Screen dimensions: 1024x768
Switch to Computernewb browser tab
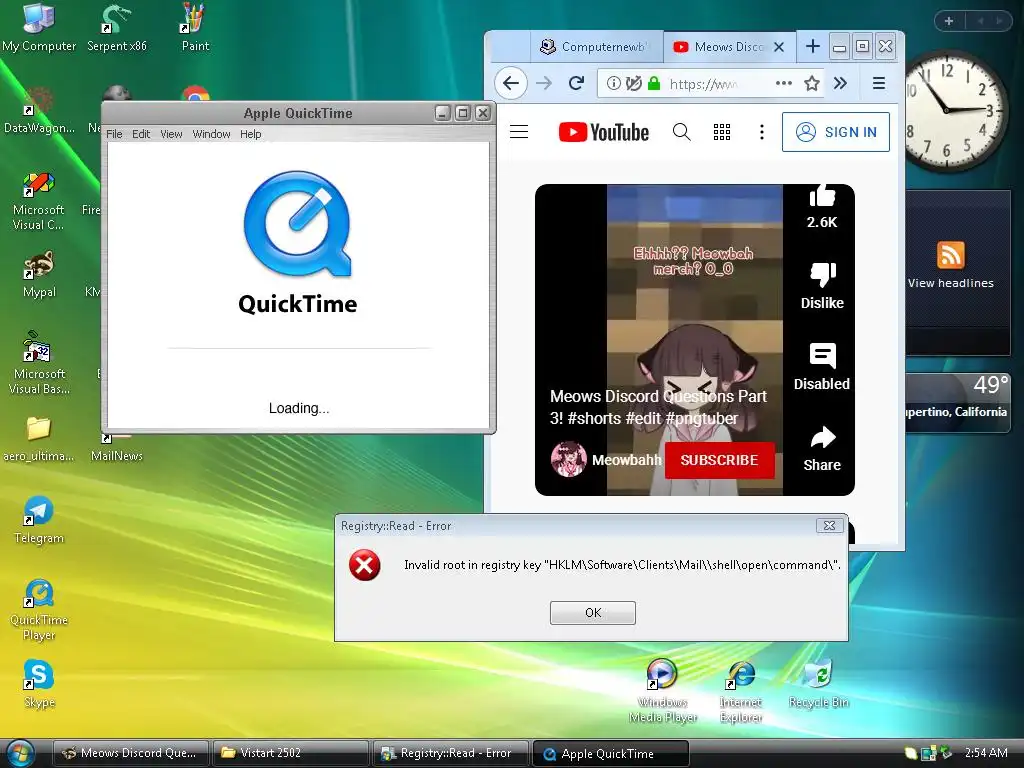(597, 46)
